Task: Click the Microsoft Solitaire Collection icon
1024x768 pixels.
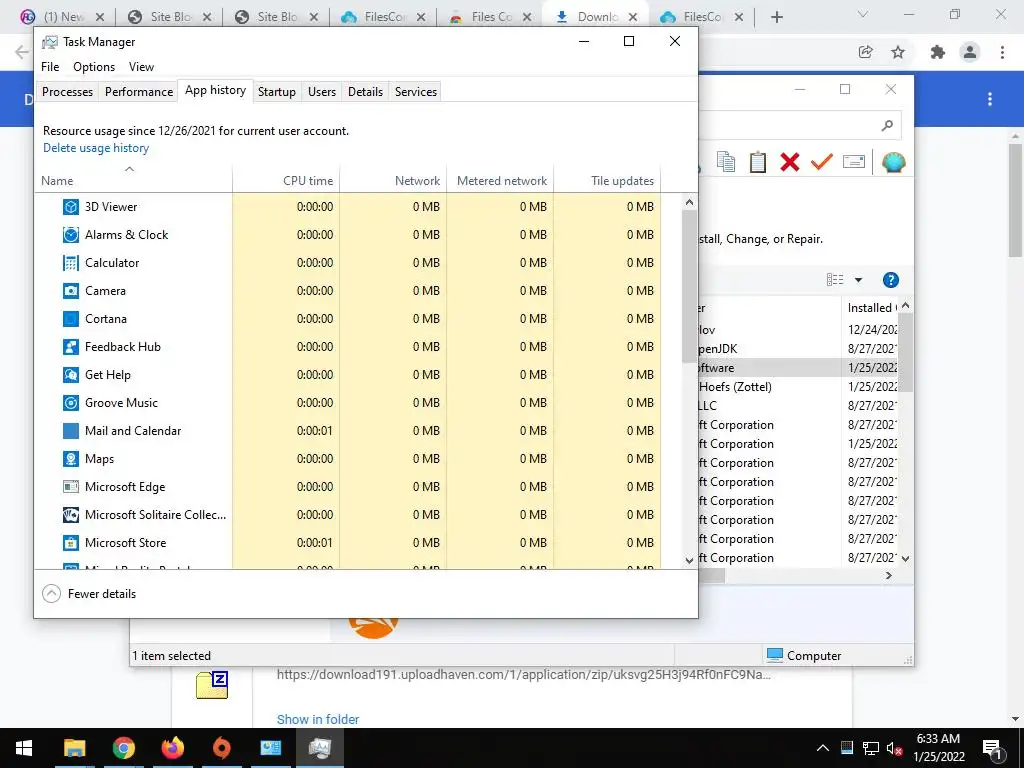Action: click(x=71, y=515)
